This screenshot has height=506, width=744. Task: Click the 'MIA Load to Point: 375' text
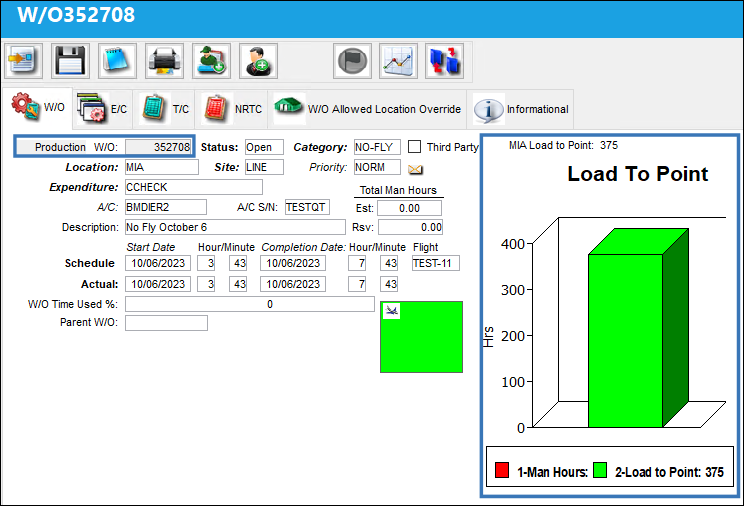[563, 145]
